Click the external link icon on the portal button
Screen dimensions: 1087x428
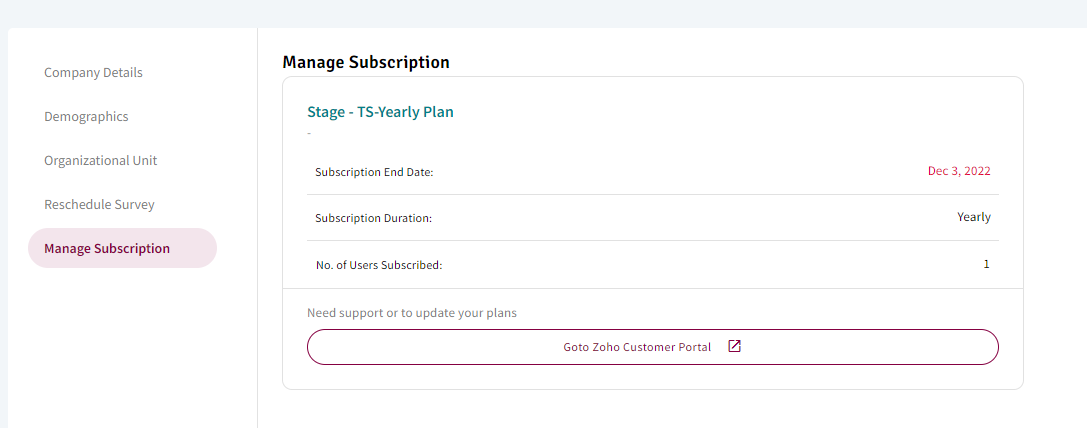[735, 346]
